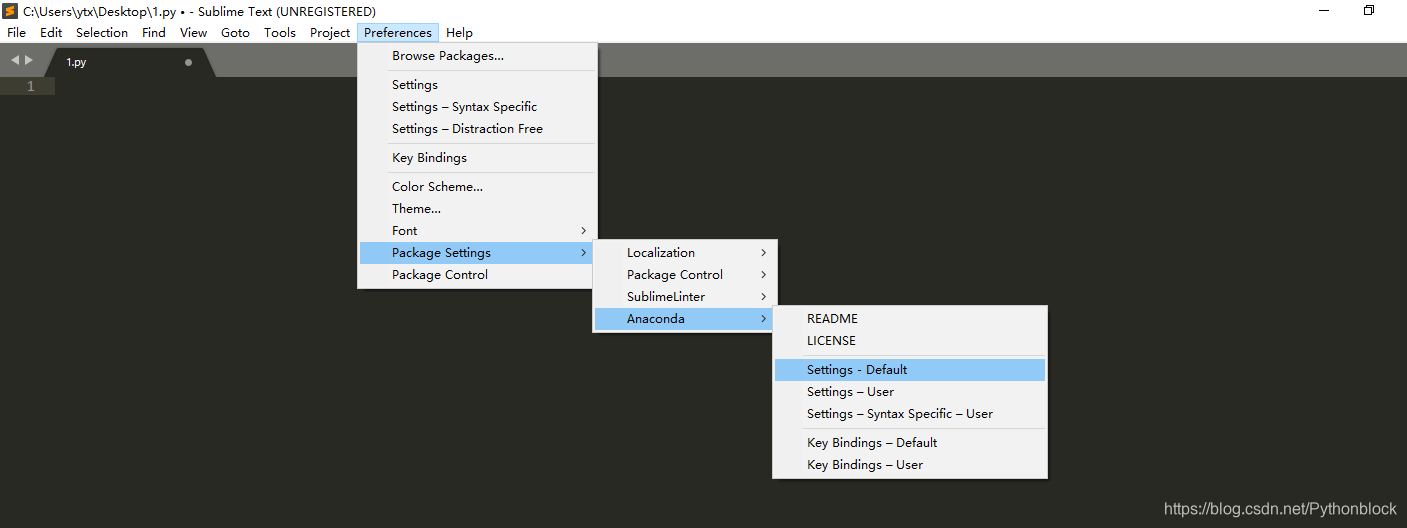Viewport: 1407px width, 528px height.
Task: Open Anaconda README
Action: pos(910,319)
